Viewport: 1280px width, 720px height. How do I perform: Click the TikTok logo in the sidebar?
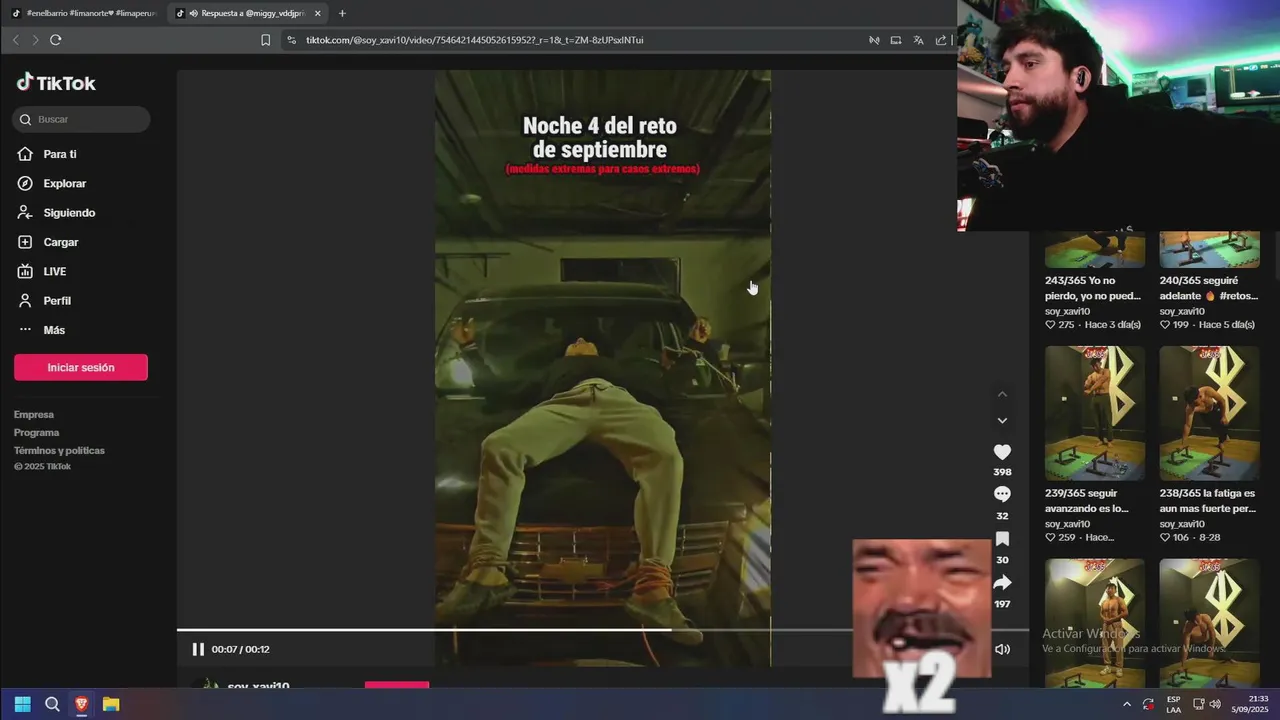[x=56, y=83]
